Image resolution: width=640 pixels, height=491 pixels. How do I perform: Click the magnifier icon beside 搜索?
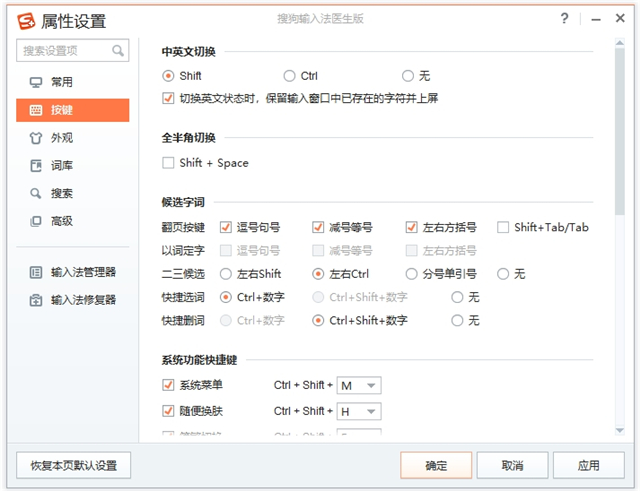point(36,194)
